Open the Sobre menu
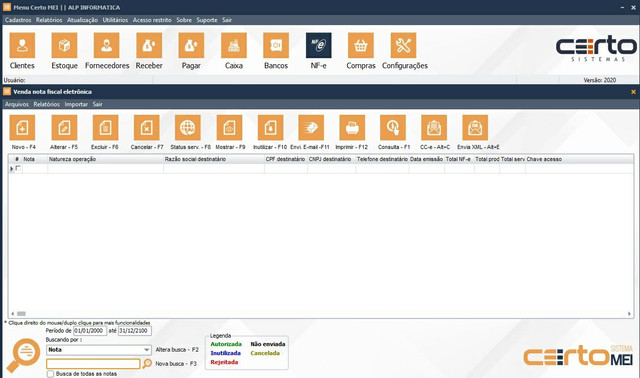Screen dimensions: 640x378 click(x=184, y=20)
